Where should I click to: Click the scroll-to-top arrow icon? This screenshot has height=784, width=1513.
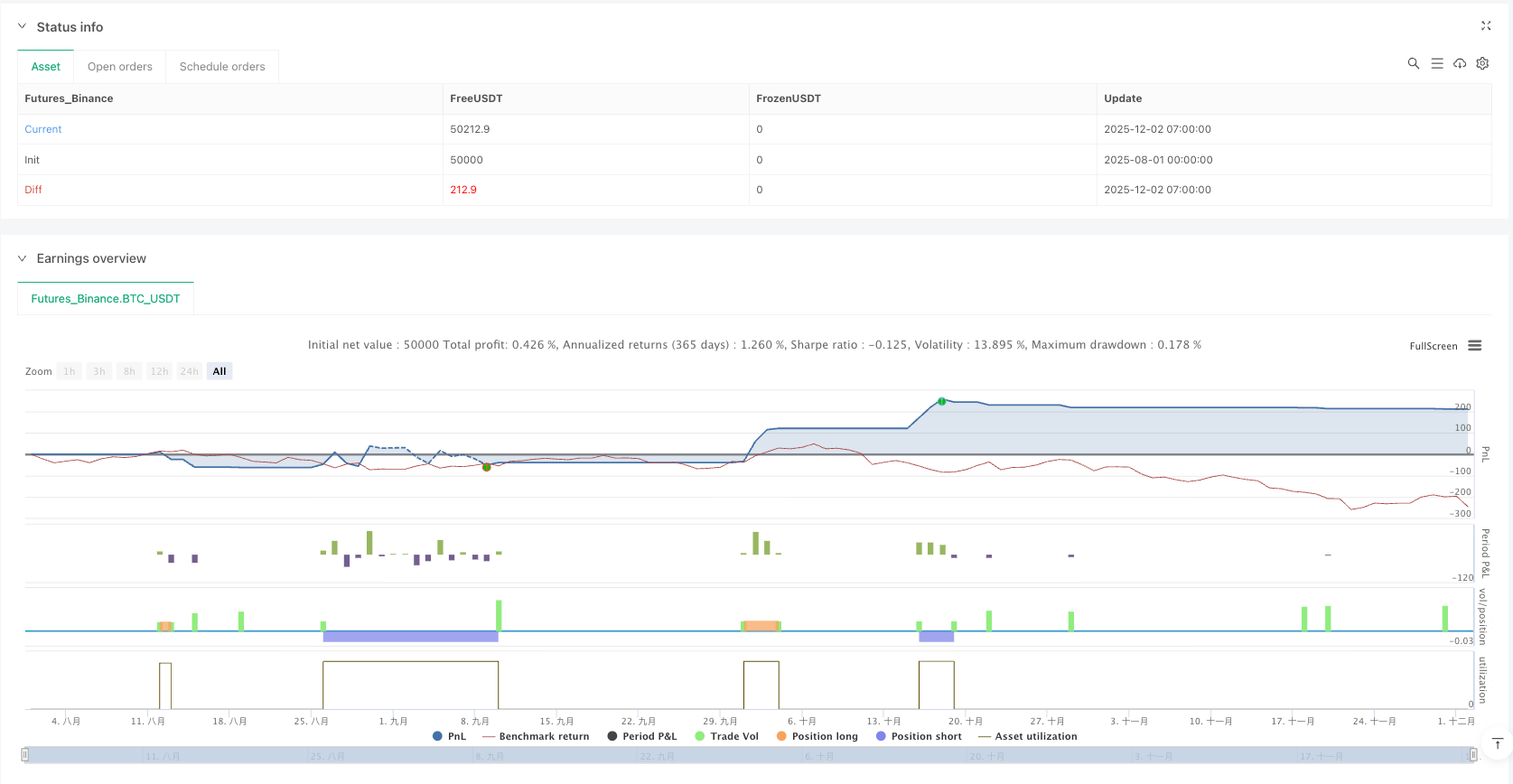pos(1498,744)
